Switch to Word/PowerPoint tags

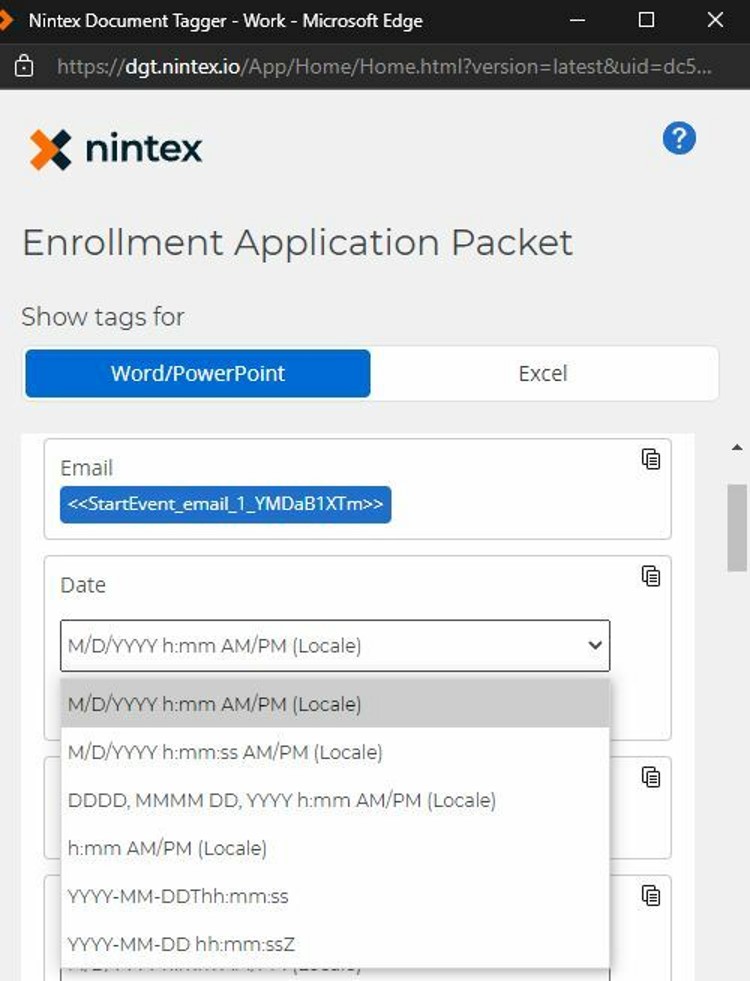point(198,373)
